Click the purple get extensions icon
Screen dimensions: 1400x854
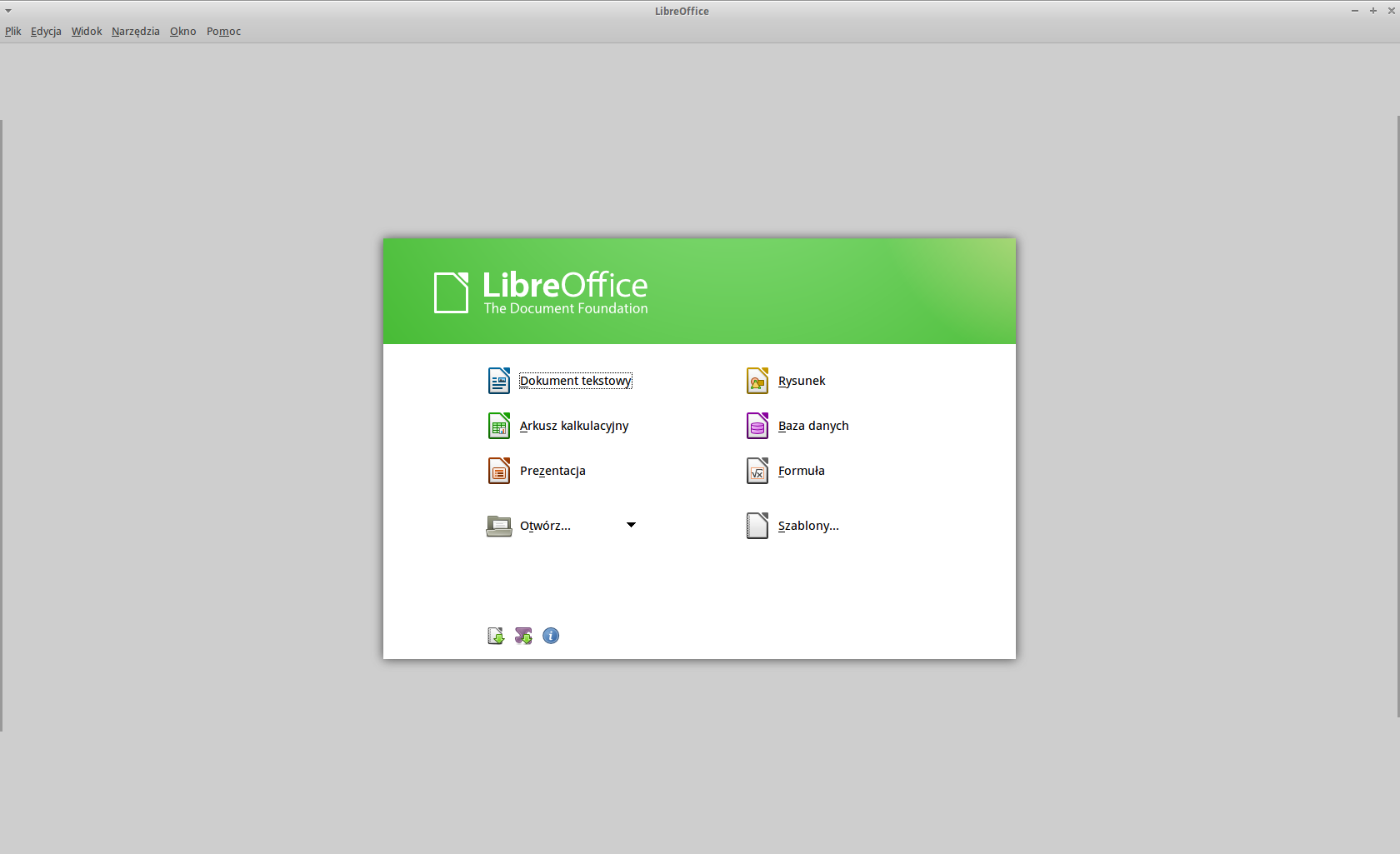coord(523,636)
